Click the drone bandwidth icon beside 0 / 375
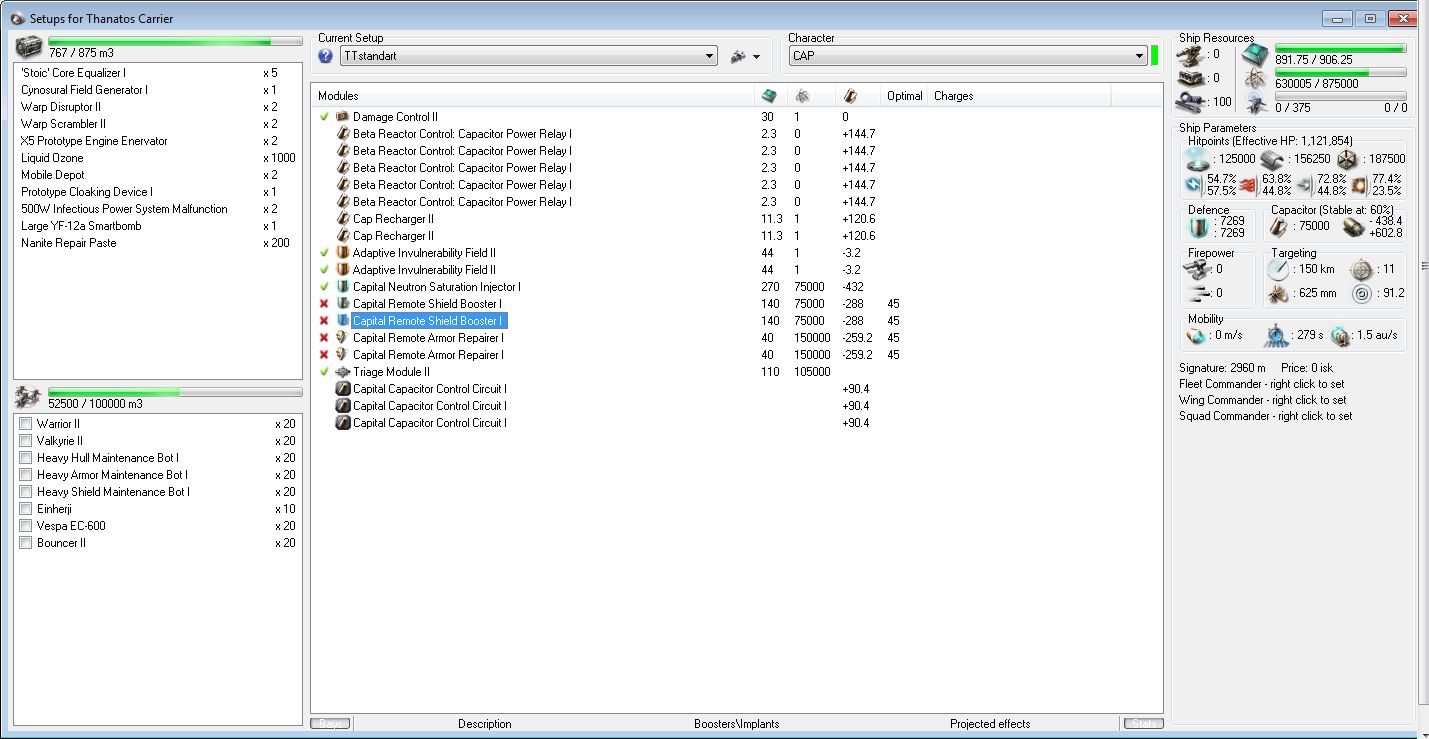 pyautogui.click(x=1255, y=101)
